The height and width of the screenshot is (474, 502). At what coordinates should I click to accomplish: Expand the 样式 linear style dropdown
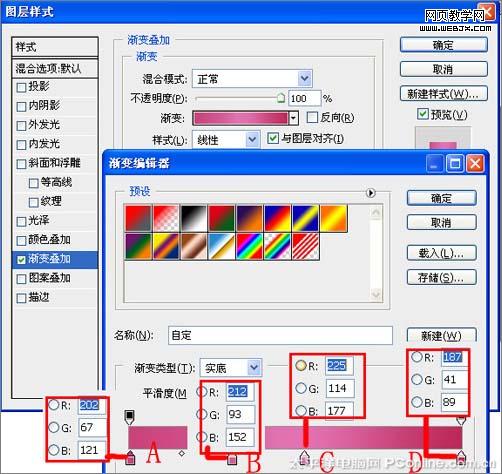click(226, 139)
